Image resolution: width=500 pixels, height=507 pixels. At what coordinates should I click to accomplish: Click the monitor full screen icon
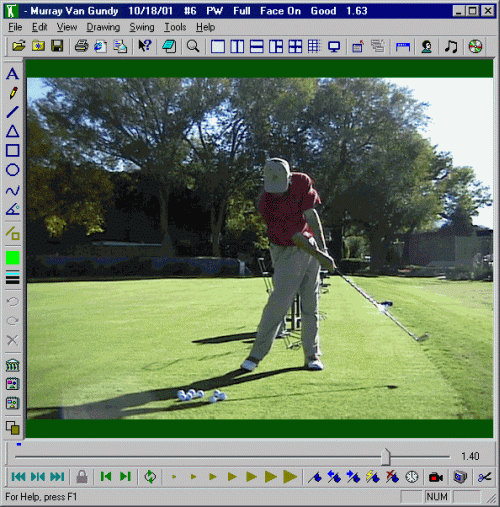click(x=334, y=46)
